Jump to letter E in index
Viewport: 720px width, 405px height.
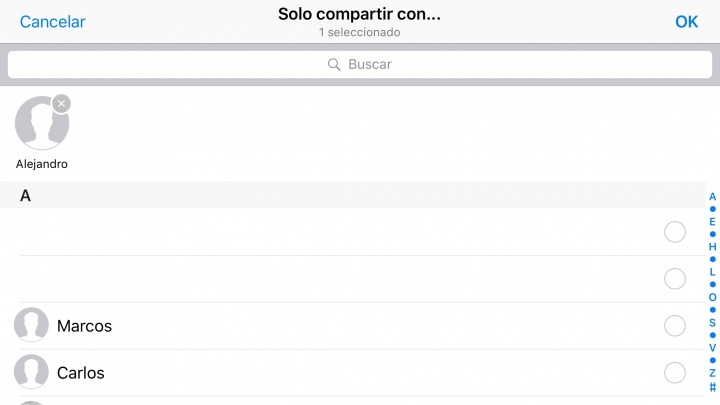click(712, 222)
